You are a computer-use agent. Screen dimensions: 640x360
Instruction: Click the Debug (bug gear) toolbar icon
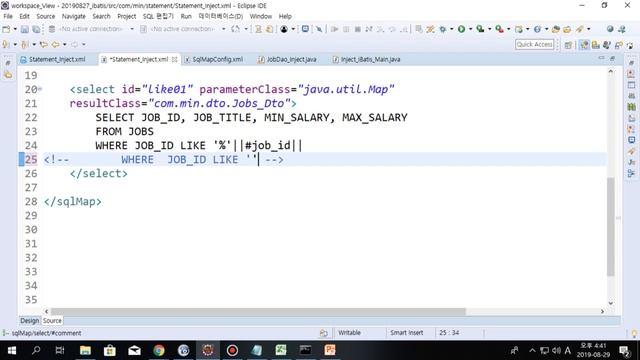point(443,29)
